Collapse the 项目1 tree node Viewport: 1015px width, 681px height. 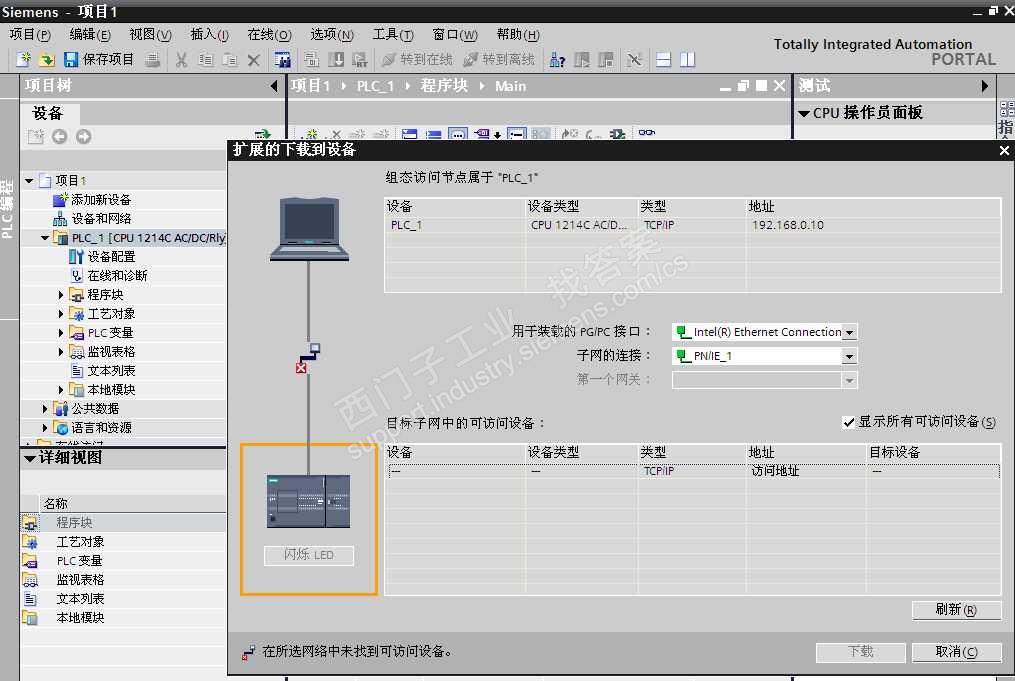tap(29, 181)
